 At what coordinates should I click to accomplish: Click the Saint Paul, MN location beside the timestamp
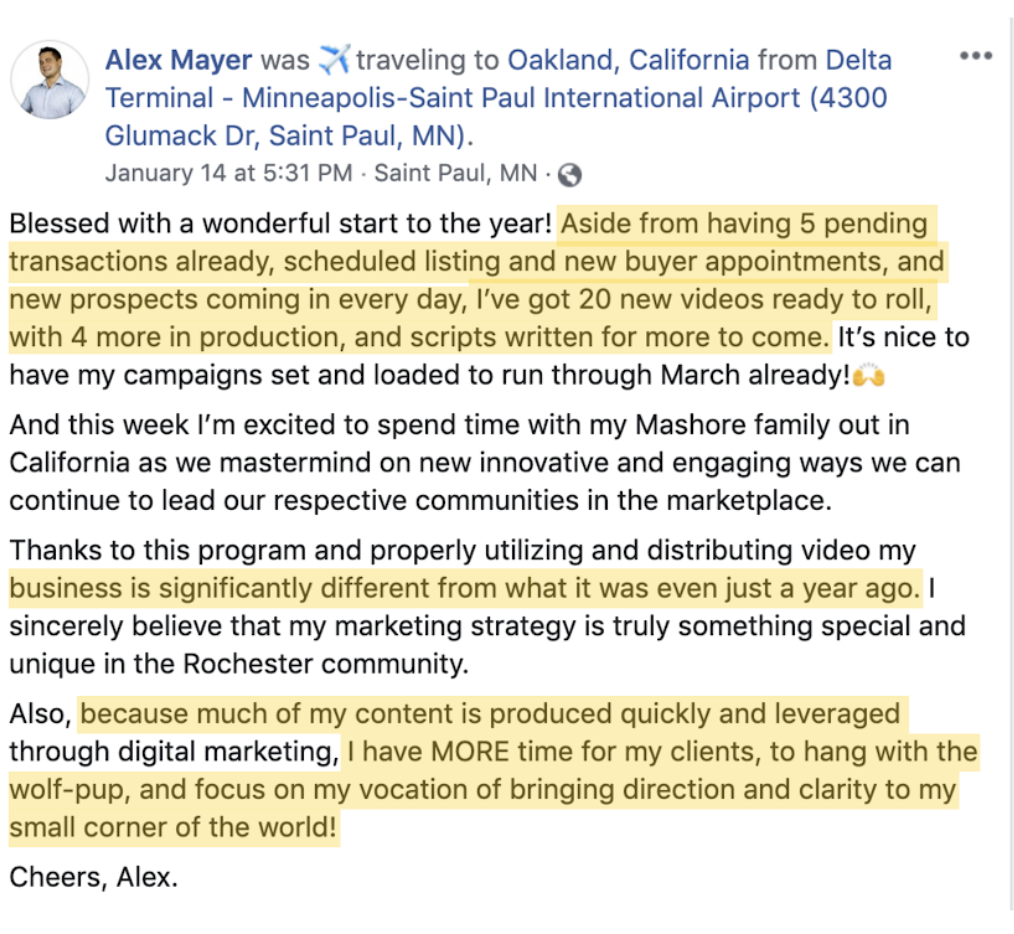455,173
